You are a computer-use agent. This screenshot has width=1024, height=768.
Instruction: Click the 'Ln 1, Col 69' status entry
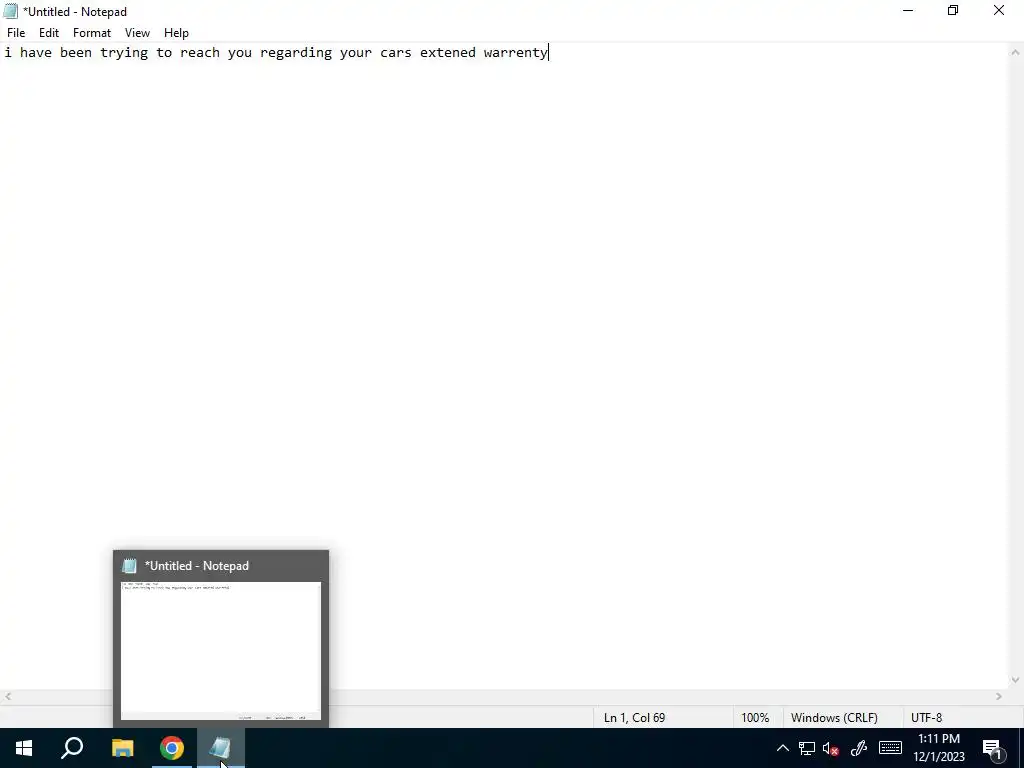pos(634,718)
